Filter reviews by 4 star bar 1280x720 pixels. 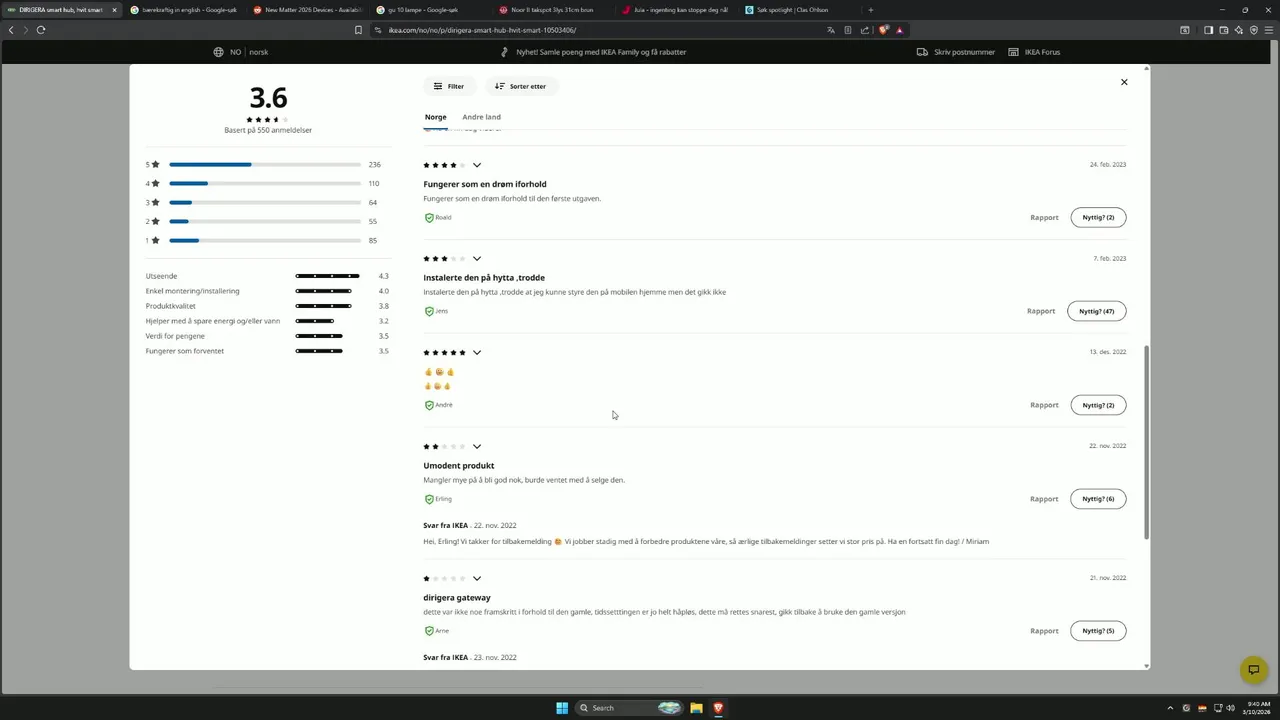265,183
